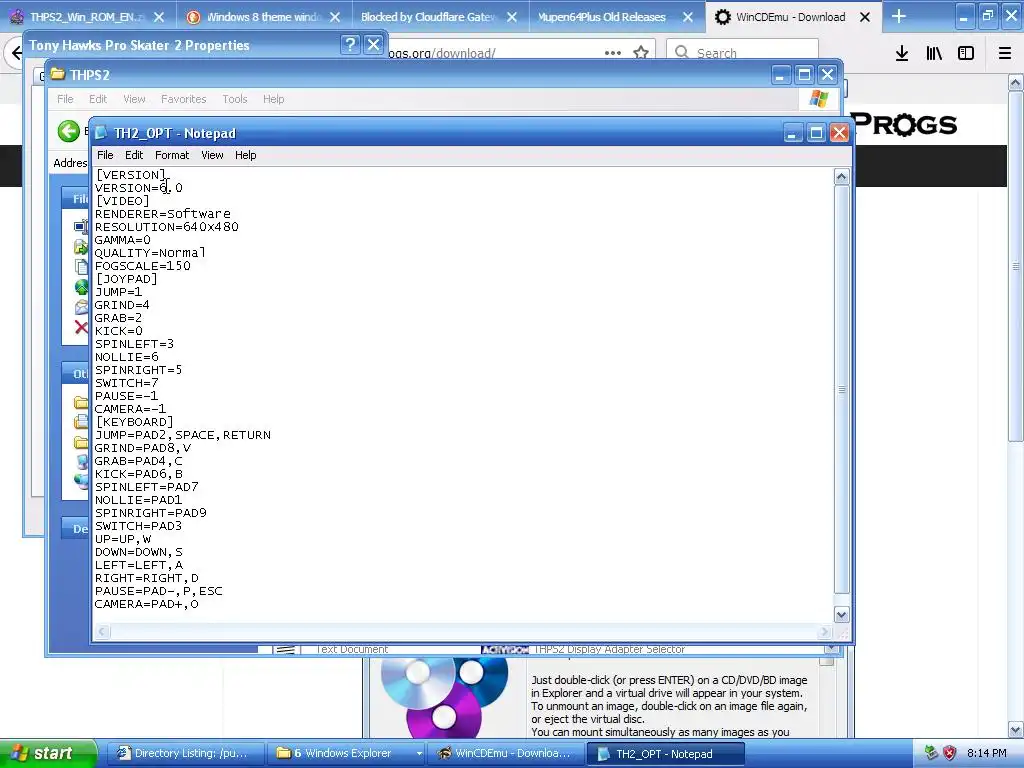Open Notepad Help menu

point(246,155)
